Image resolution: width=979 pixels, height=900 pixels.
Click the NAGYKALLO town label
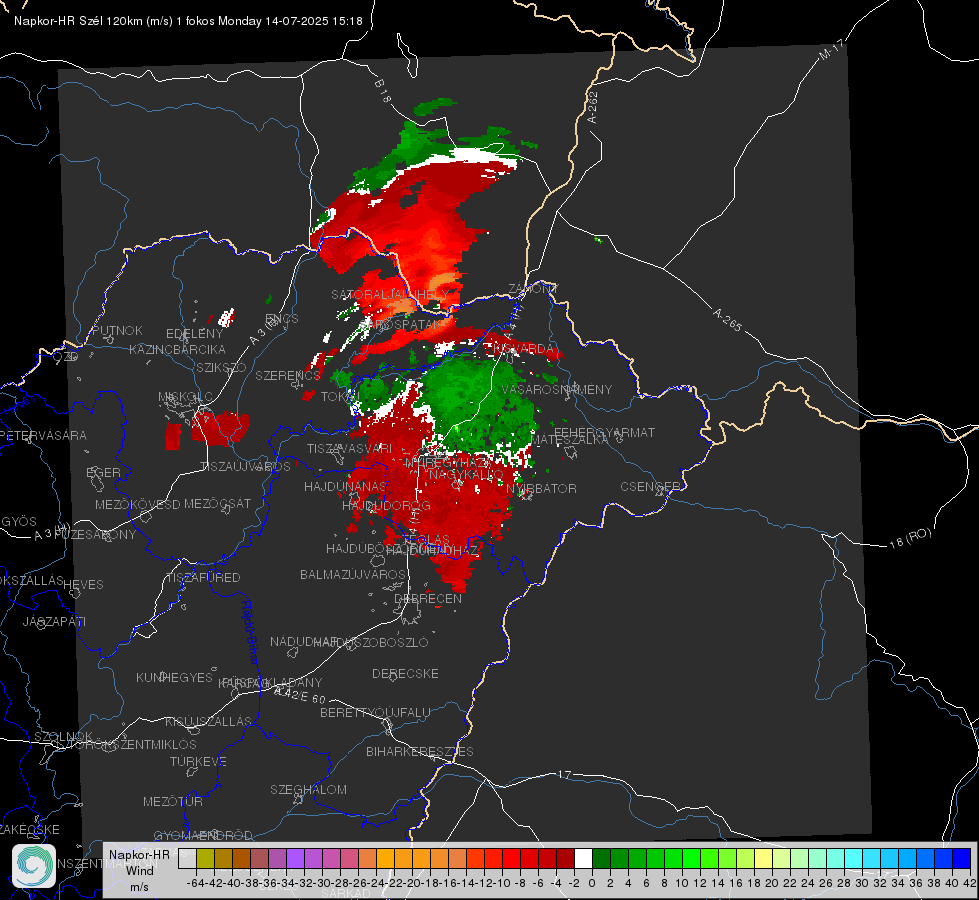[x=466, y=475]
